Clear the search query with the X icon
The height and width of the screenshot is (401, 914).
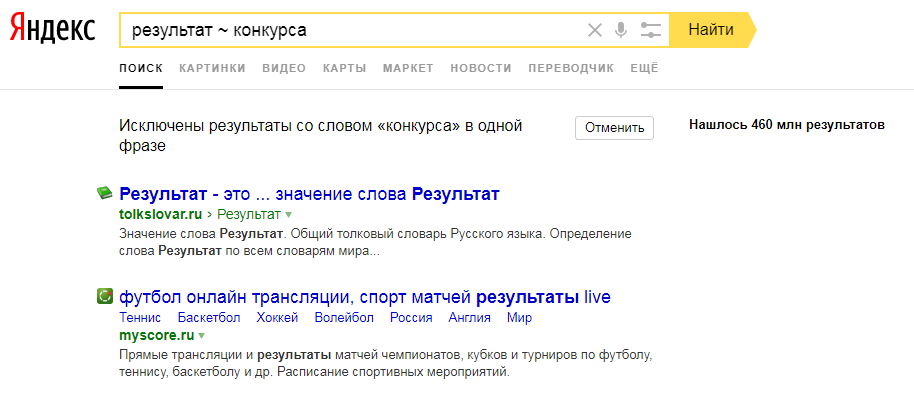595,30
